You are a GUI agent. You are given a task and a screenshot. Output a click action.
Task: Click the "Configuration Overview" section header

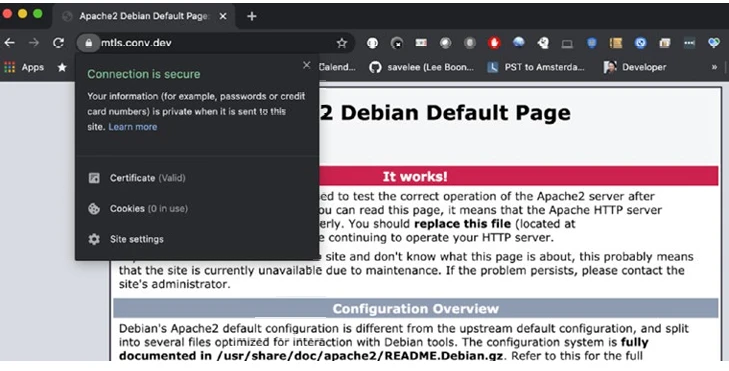416,309
